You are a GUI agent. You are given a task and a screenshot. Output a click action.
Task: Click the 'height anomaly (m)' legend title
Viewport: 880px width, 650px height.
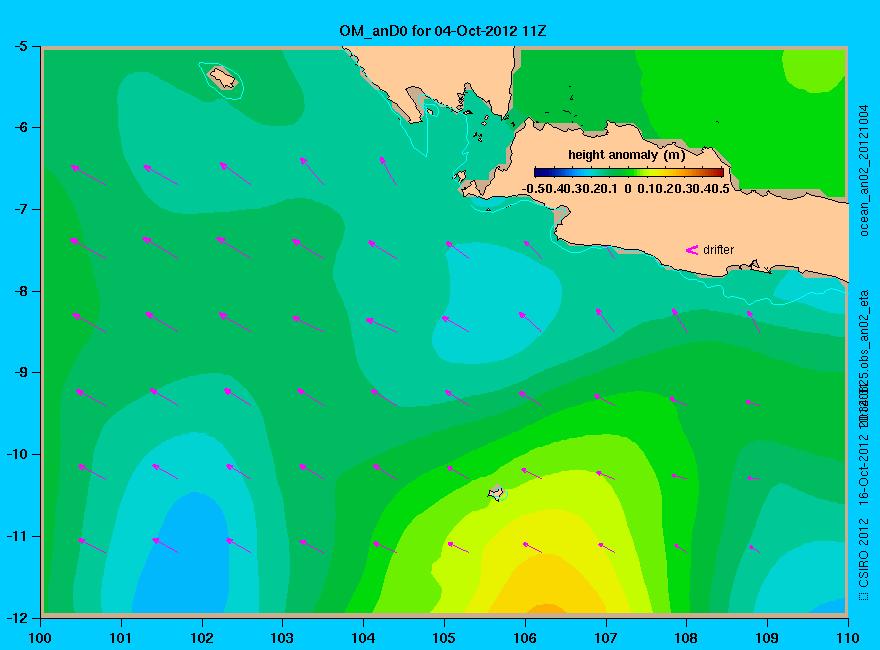pos(626,155)
